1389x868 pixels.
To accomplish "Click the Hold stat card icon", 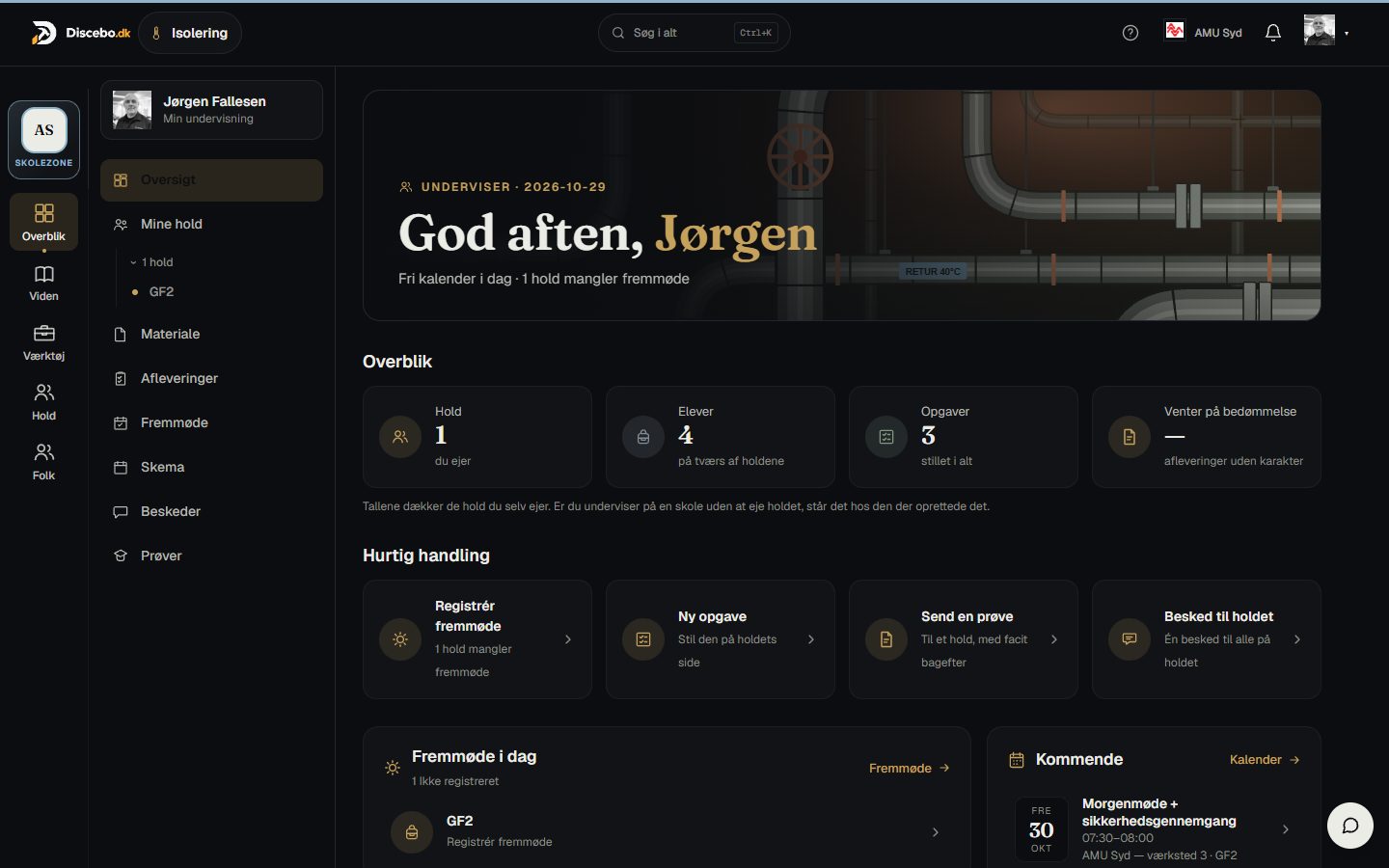I will coord(400,437).
